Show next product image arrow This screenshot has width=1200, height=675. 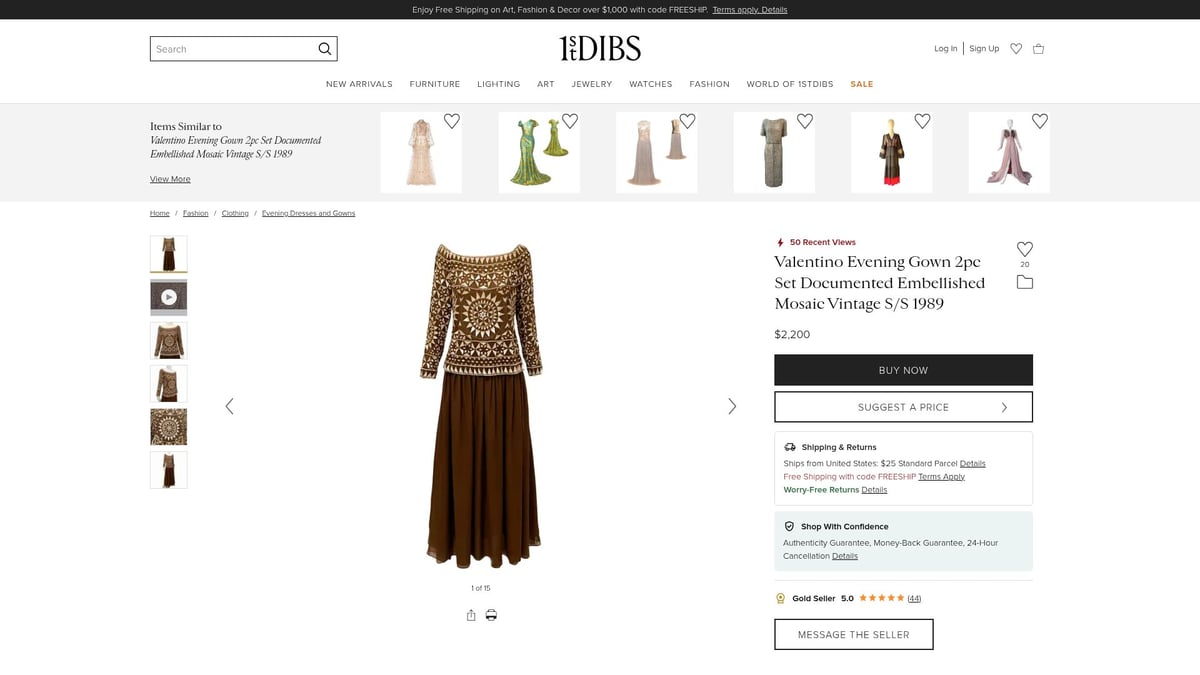tap(732, 406)
